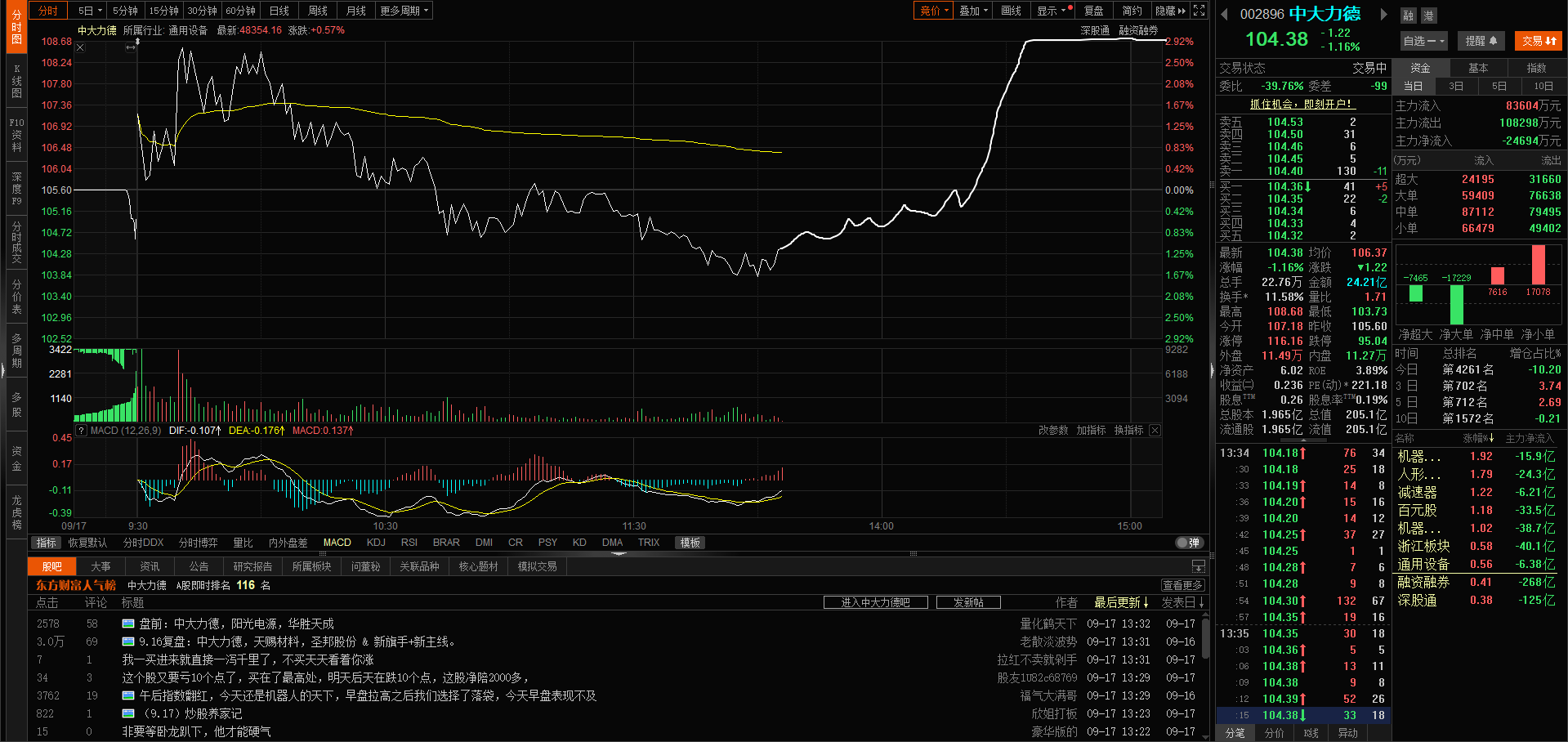
Task: Close the small chart overlay X icon
Action: click(x=80, y=47)
